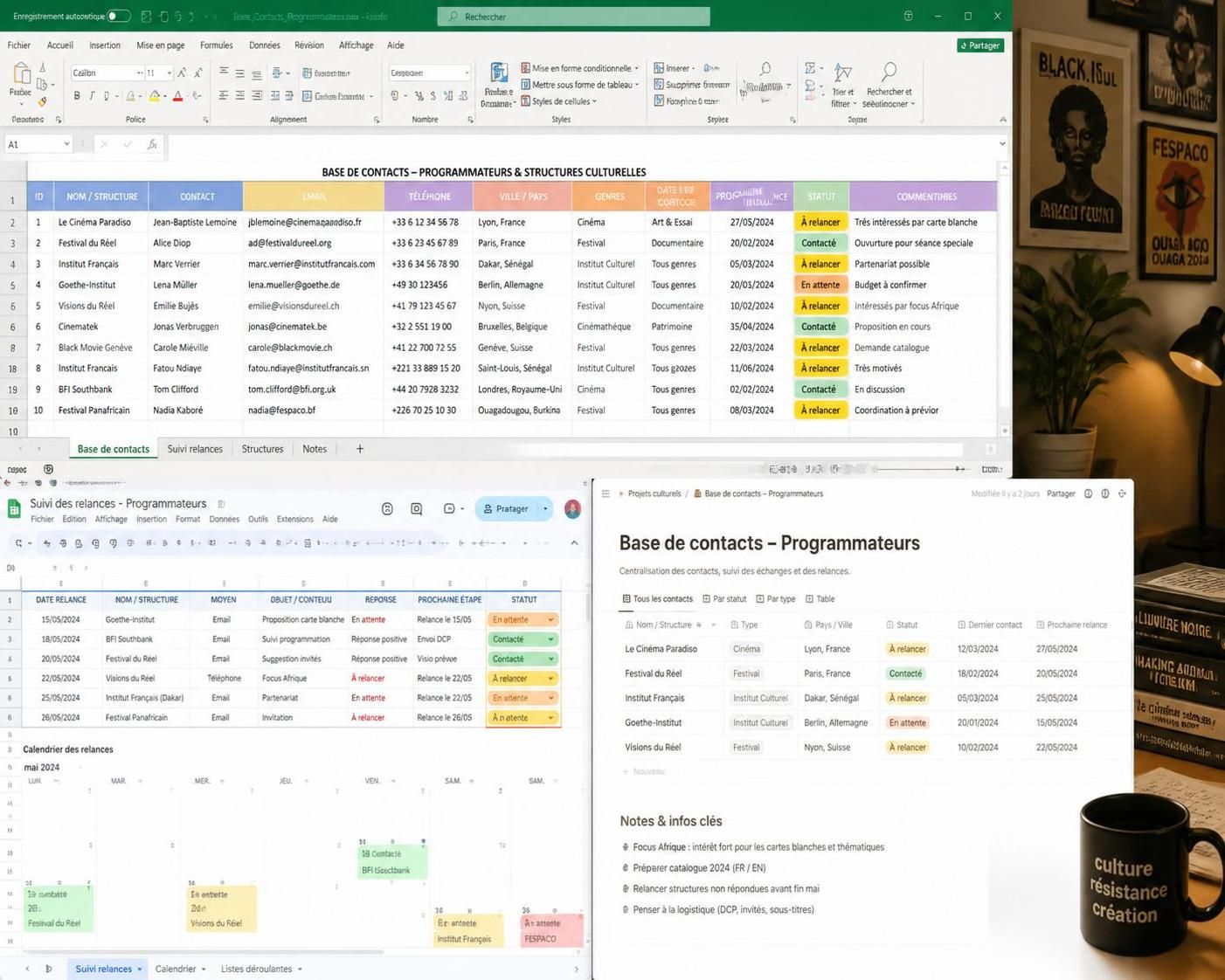1225x980 pixels.
Task: Add a new sheet with plus icon
Action: pyautogui.click(x=360, y=449)
